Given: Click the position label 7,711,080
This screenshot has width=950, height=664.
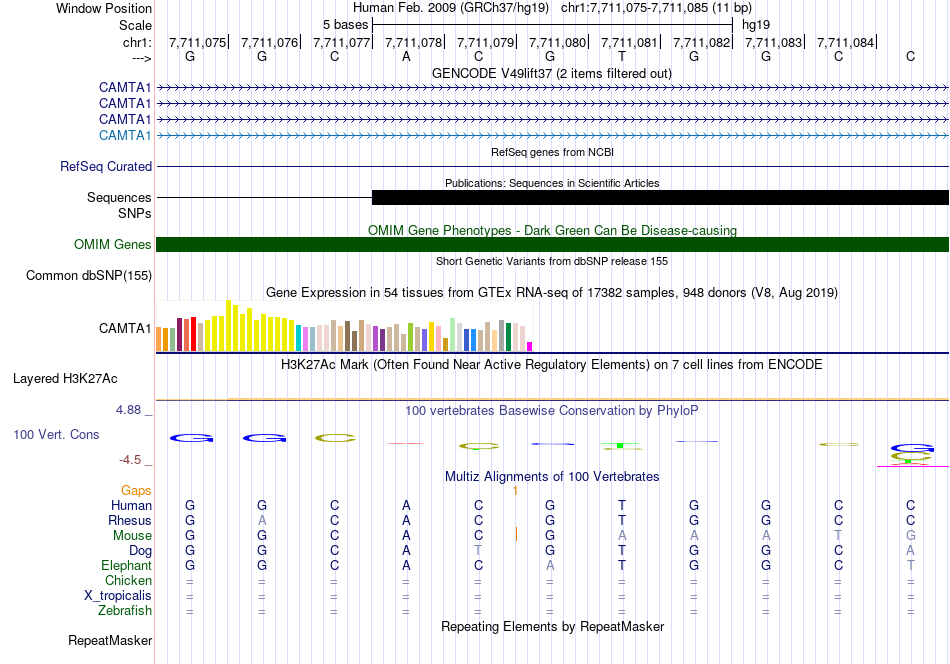Looking at the screenshot, I should pyautogui.click(x=557, y=42).
